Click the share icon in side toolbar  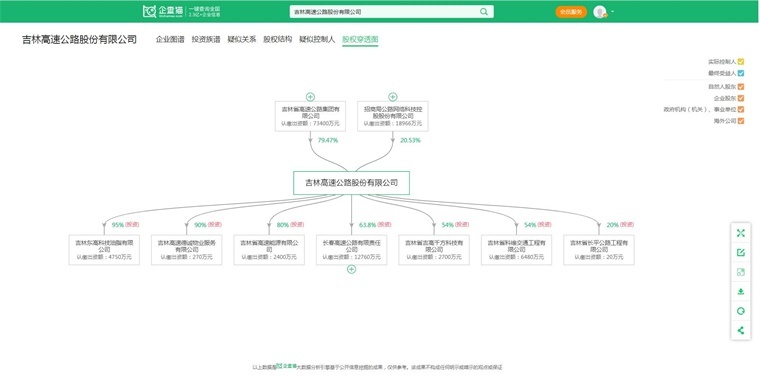[x=740, y=330]
